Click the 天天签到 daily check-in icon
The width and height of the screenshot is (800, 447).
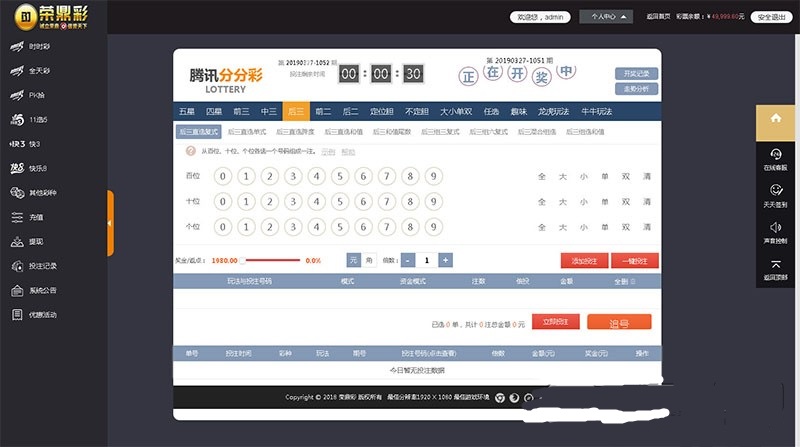point(775,195)
